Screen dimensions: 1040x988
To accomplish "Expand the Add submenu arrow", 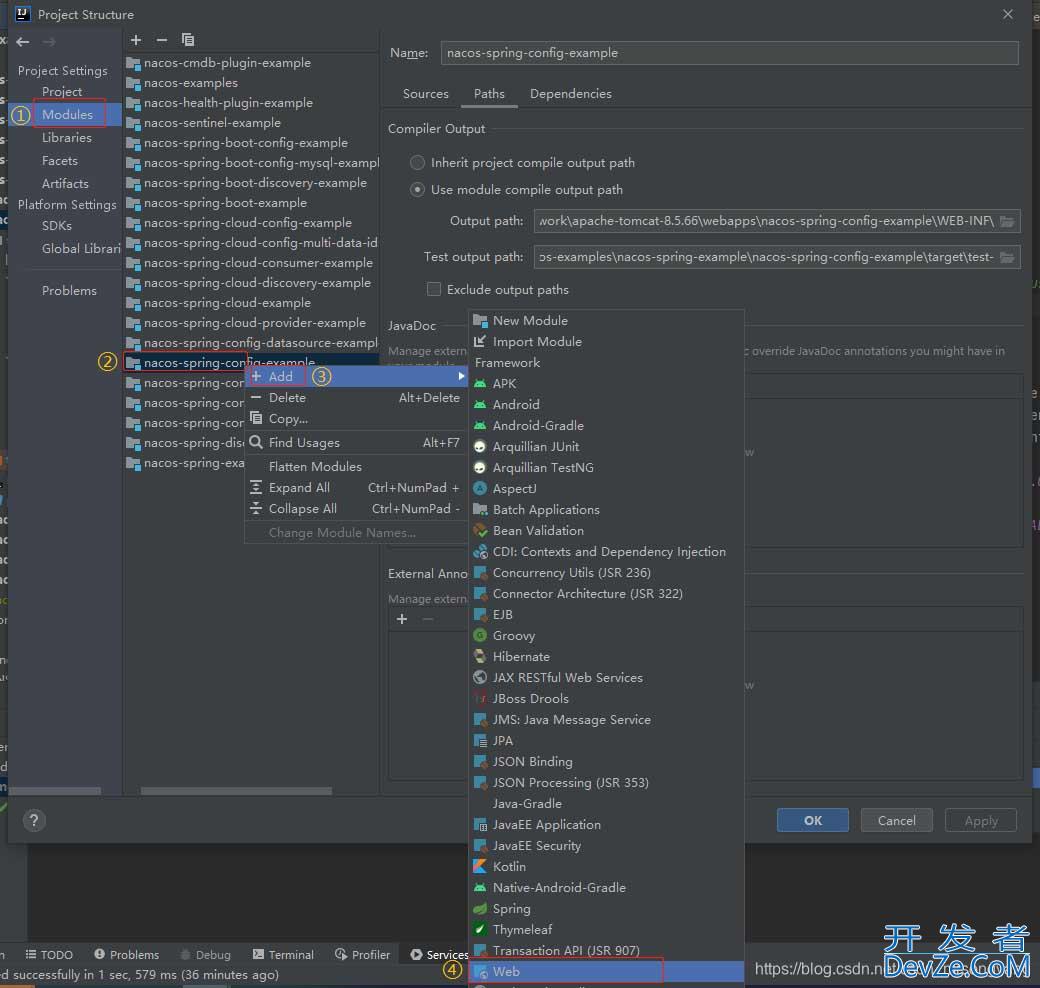I will click(461, 377).
